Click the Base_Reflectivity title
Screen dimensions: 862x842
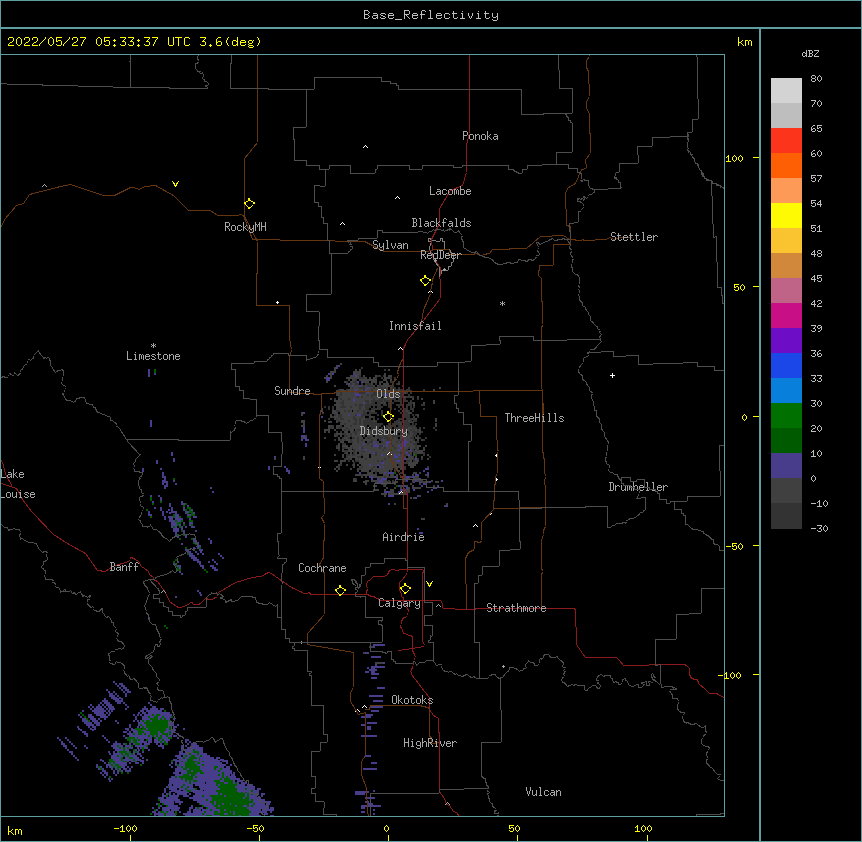coord(431,15)
